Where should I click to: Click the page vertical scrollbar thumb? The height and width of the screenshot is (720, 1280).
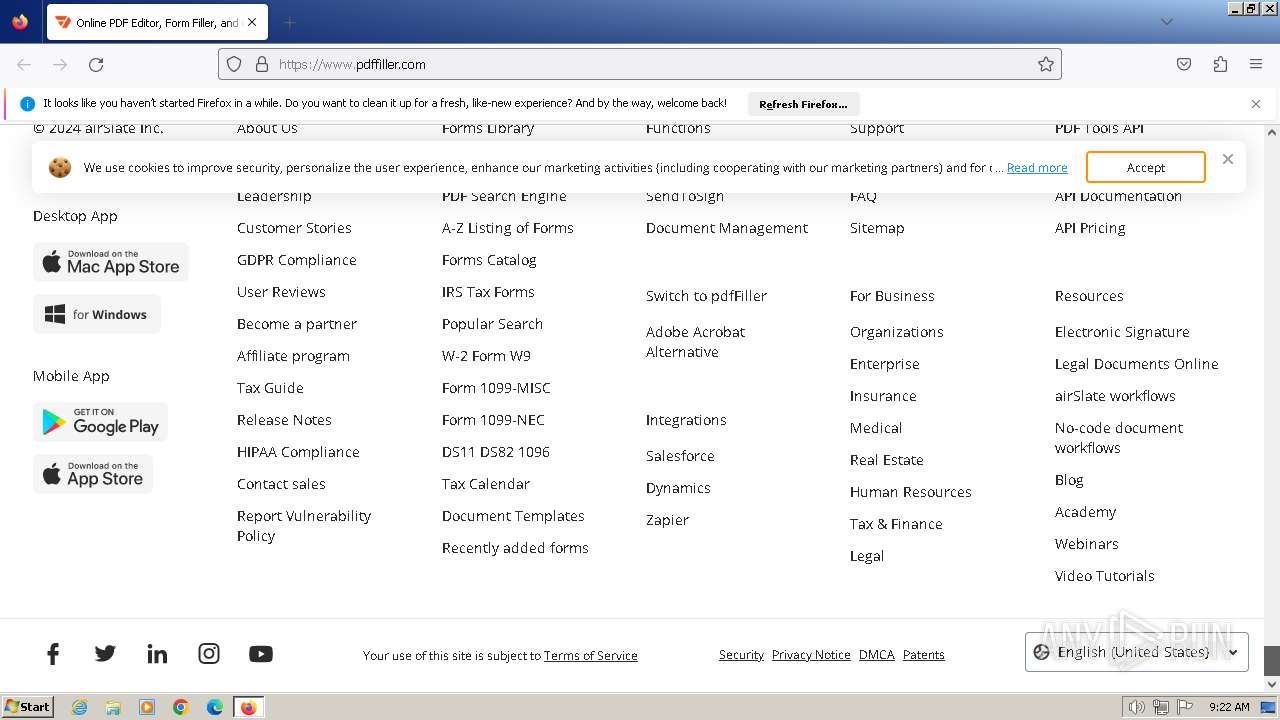[1272, 661]
